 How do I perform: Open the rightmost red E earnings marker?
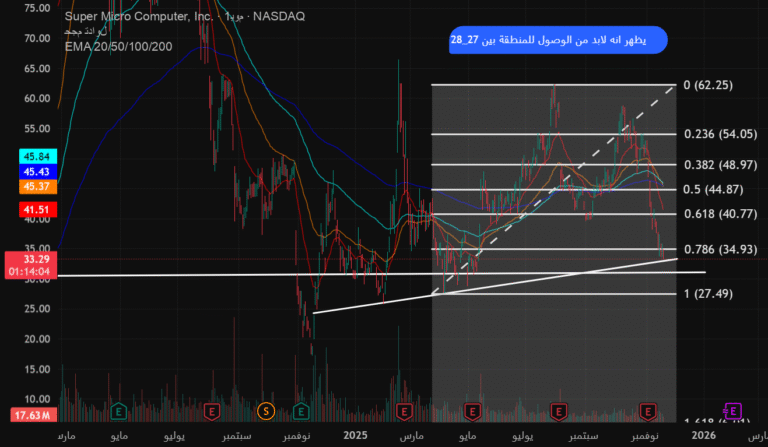click(x=646, y=410)
